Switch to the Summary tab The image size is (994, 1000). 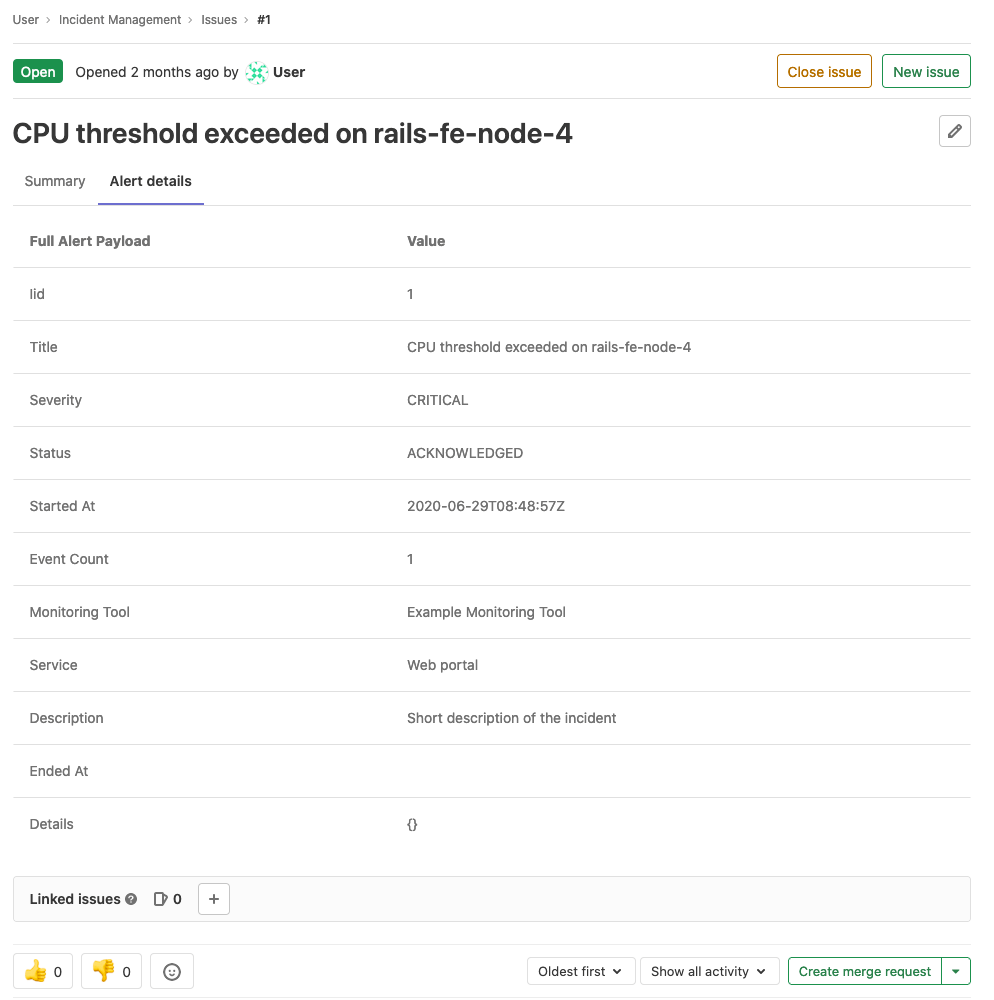click(x=55, y=181)
